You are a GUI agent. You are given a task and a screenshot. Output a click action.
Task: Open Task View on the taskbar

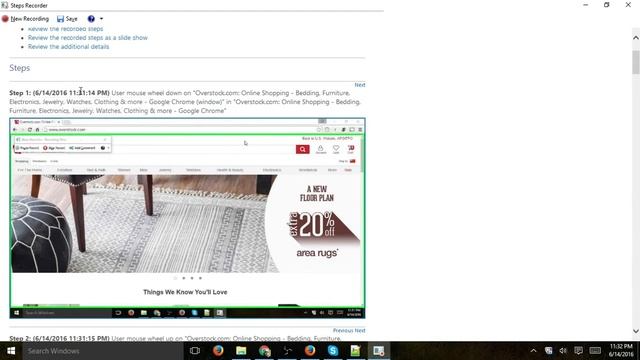[195, 351]
